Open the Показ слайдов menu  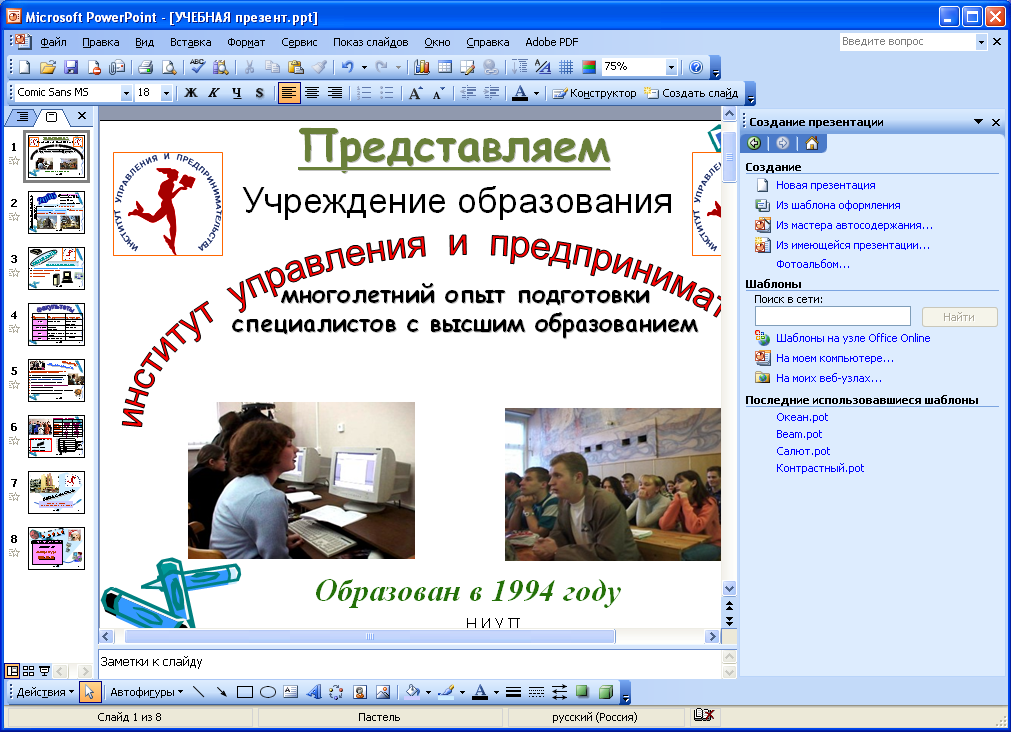(371, 42)
